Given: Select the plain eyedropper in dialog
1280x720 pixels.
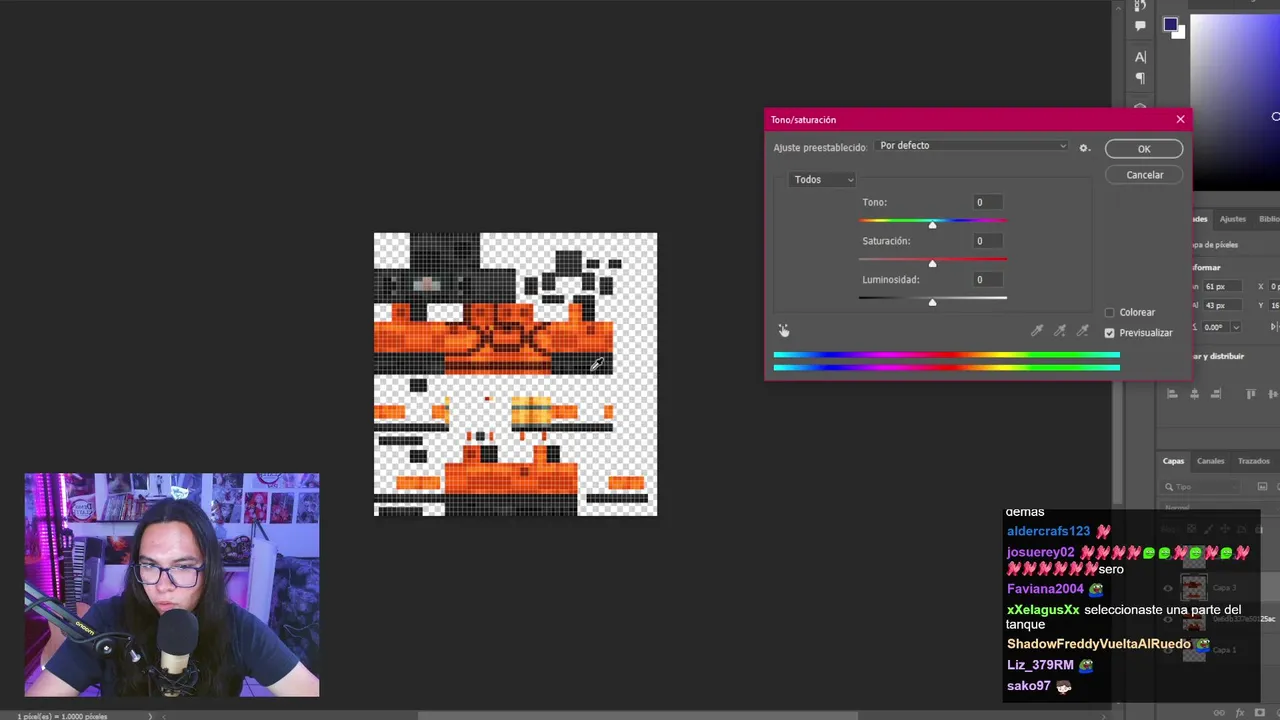Looking at the screenshot, I should [x=1038, y=330].
